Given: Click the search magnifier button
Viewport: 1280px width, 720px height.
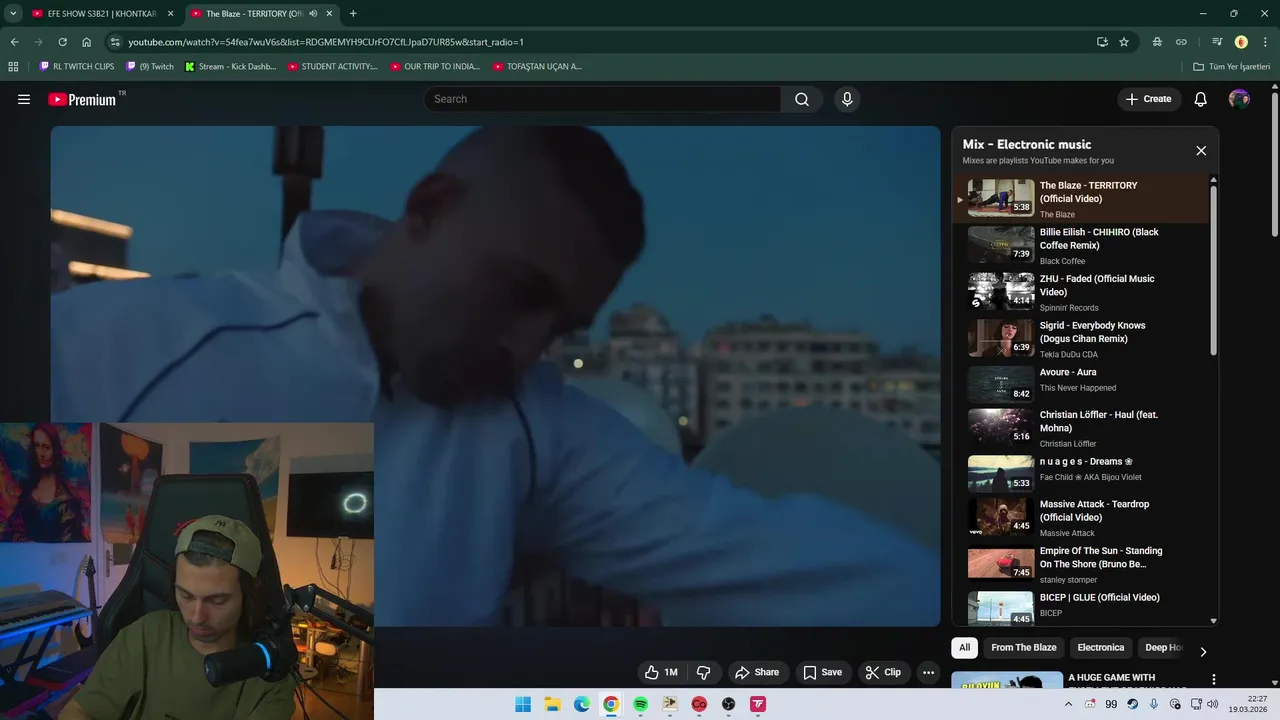Looking at the screenshot, I should click(802, 99).
